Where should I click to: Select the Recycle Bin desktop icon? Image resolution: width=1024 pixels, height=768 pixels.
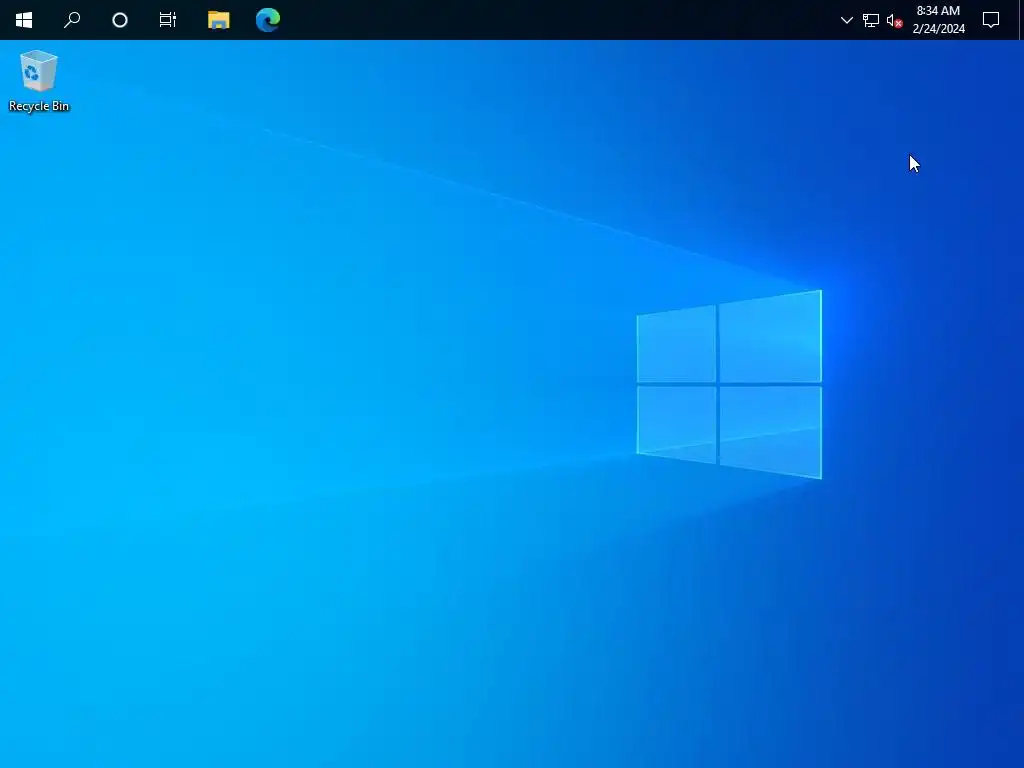pos(39,81)
